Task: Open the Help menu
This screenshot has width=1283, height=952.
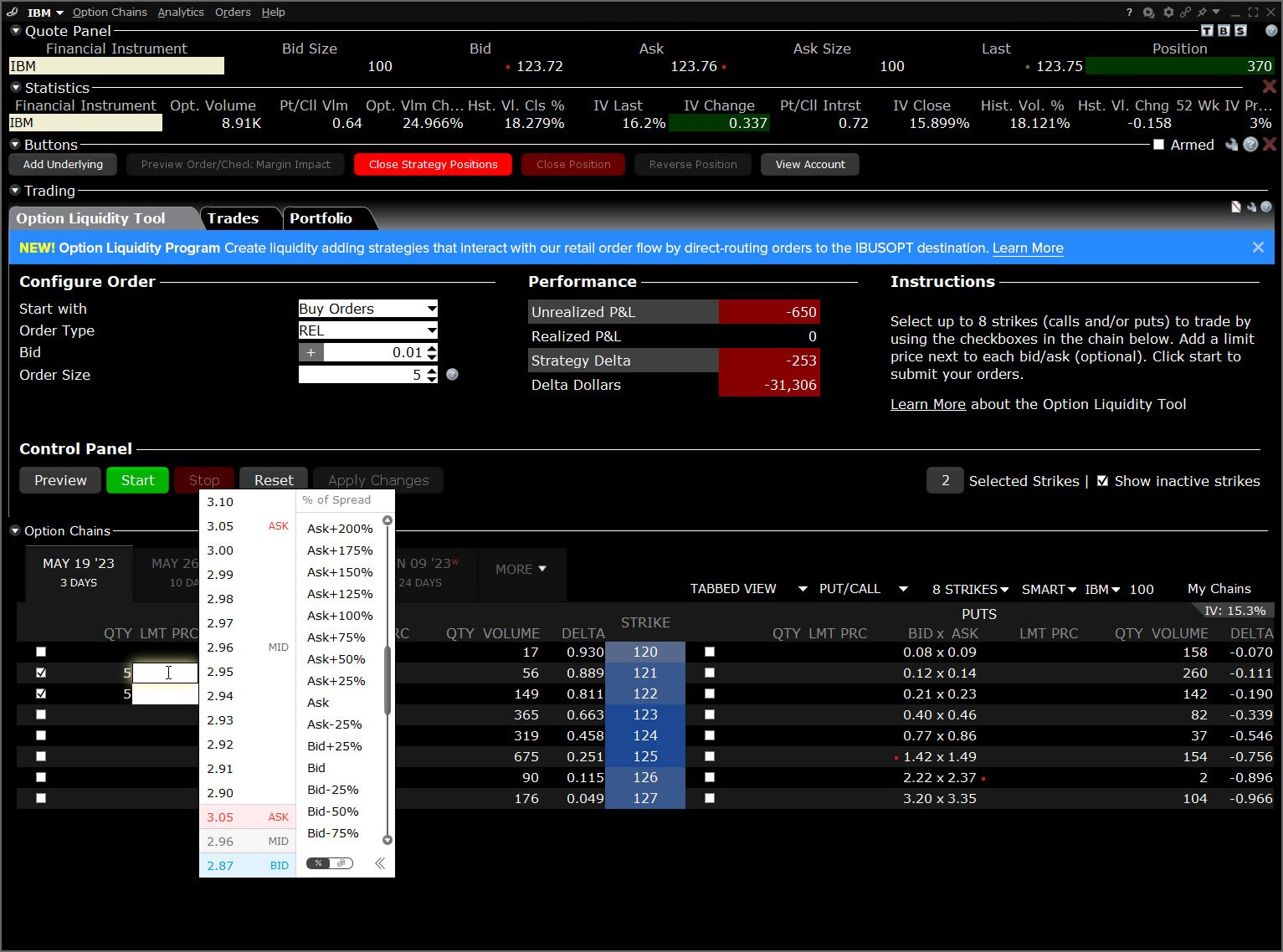Action: (x=273, y=12)
